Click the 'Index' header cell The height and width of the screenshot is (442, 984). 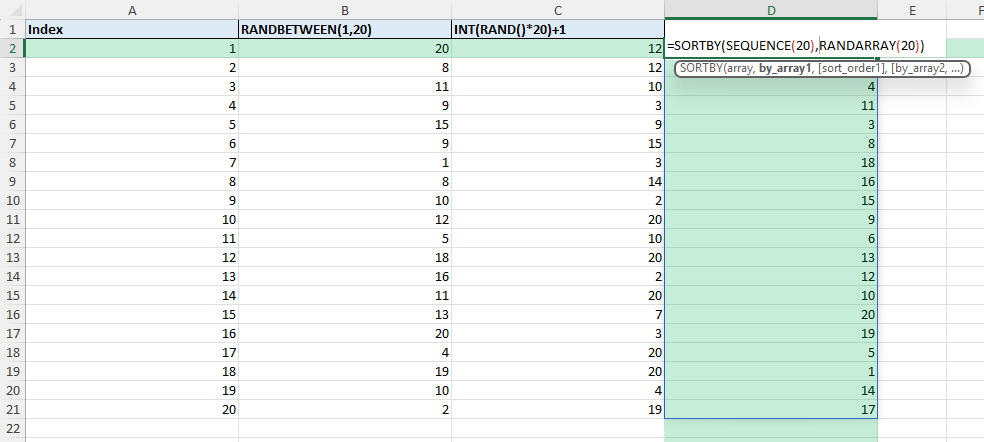[132, 29]
